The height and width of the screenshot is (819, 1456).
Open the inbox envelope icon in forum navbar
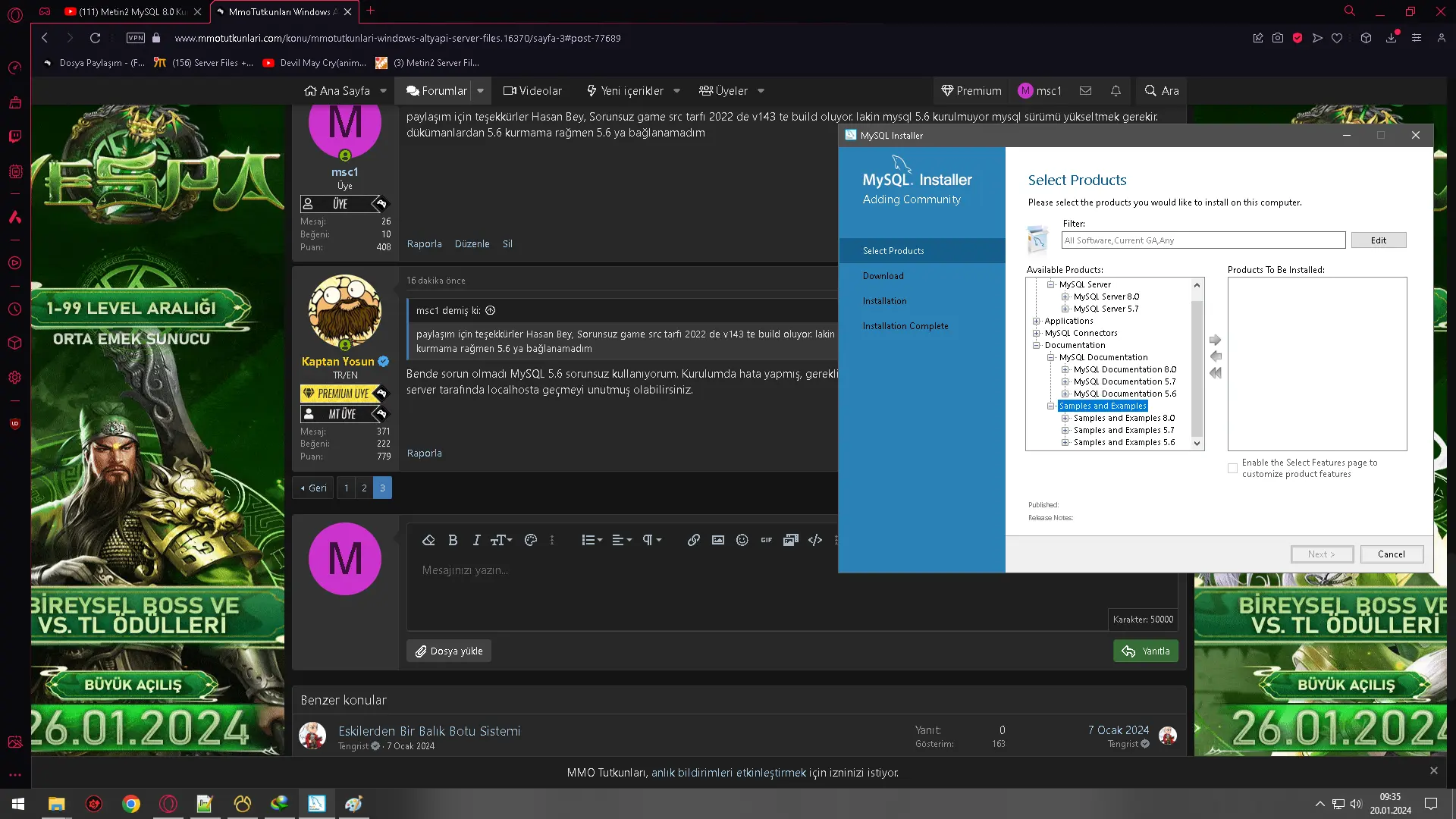point(1086,90)
